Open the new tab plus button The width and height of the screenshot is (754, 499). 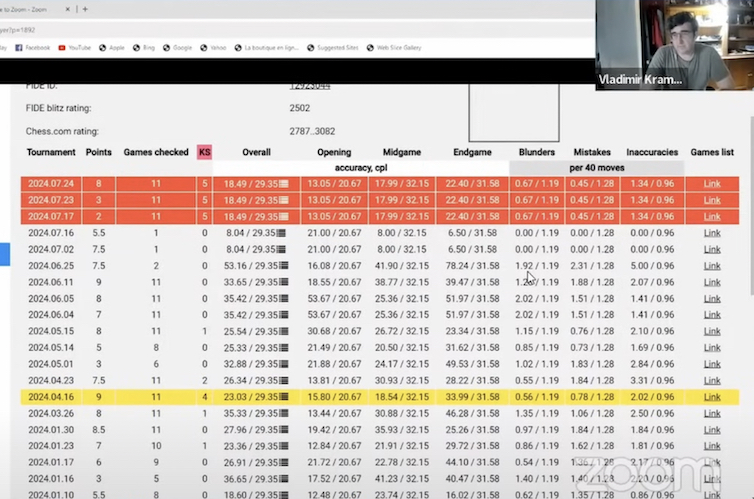tap(85, 9)
